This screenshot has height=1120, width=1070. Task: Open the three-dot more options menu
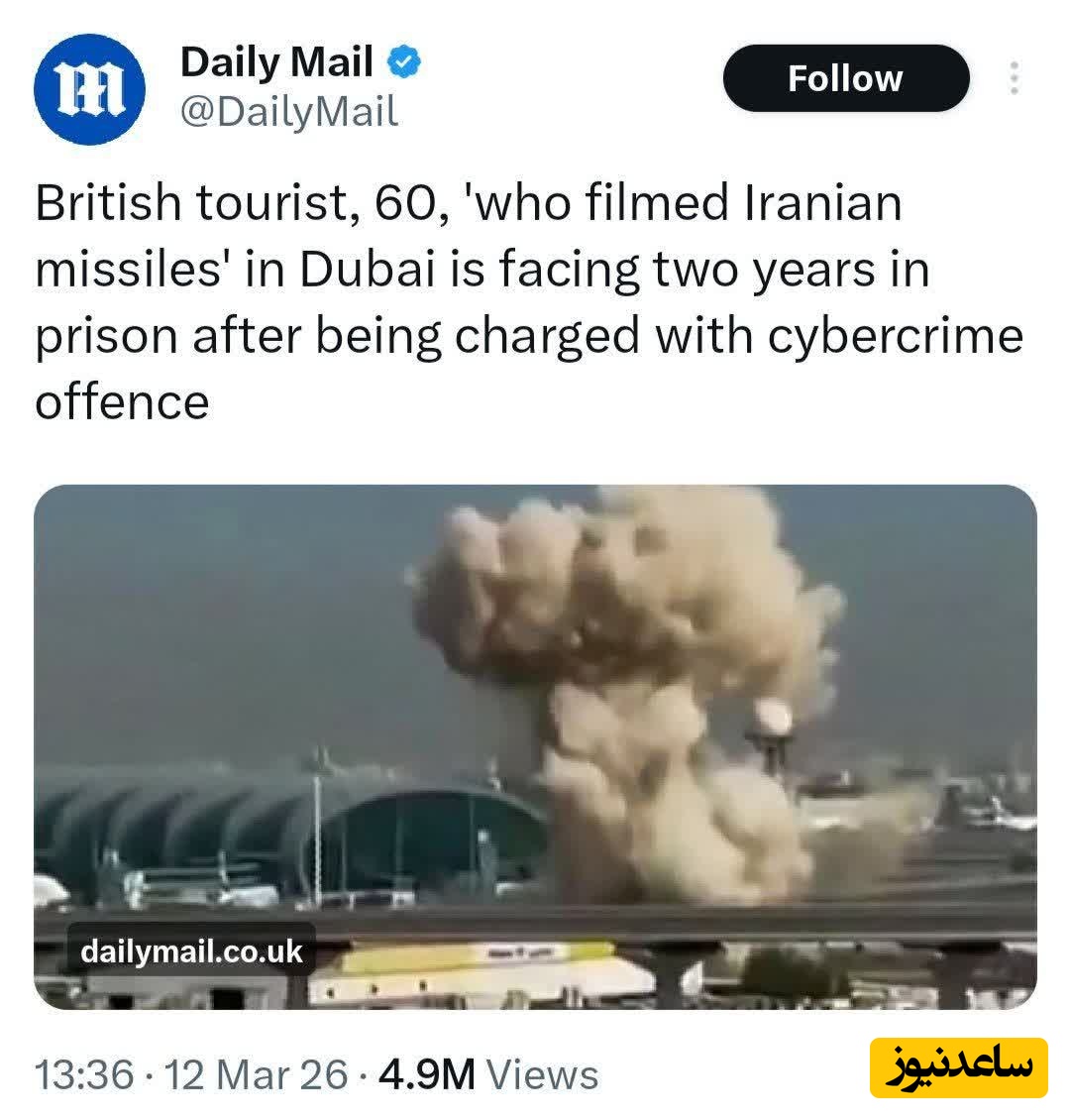[1014, 78]
